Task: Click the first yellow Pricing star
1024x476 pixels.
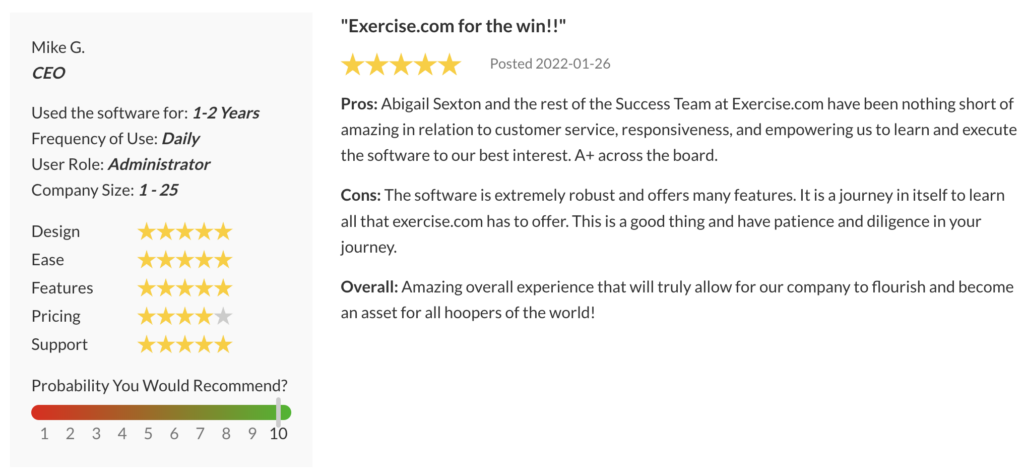Action: pyautogui.click(x=147, y=317)
